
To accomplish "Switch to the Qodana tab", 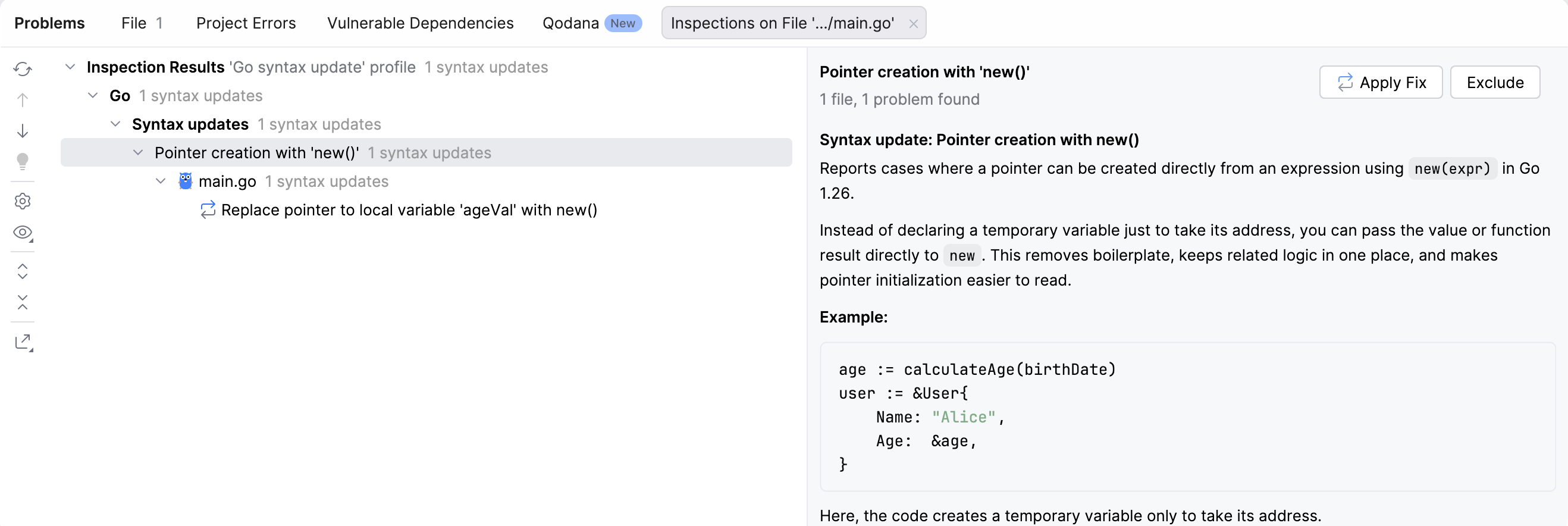I will click(x=570, y=23).
